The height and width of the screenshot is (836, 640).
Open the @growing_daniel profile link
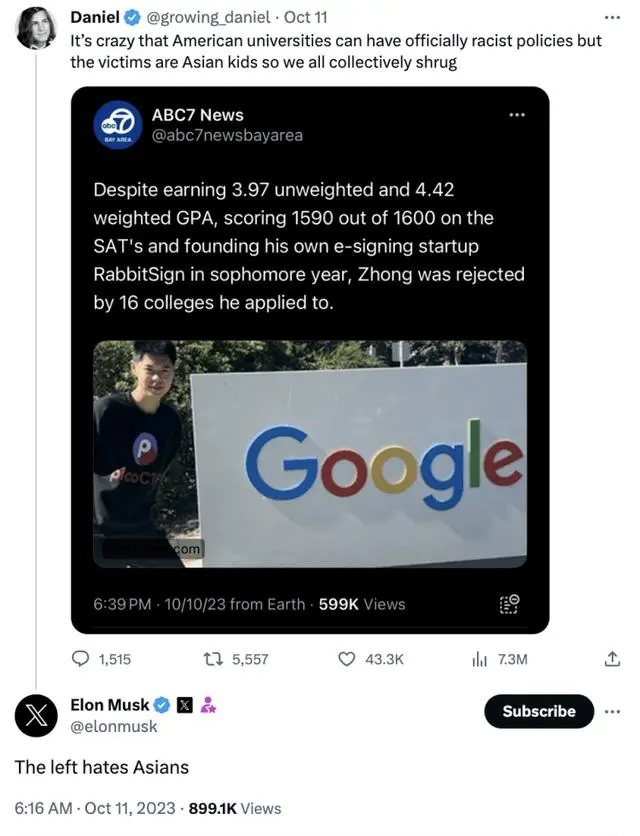[206, 18]
